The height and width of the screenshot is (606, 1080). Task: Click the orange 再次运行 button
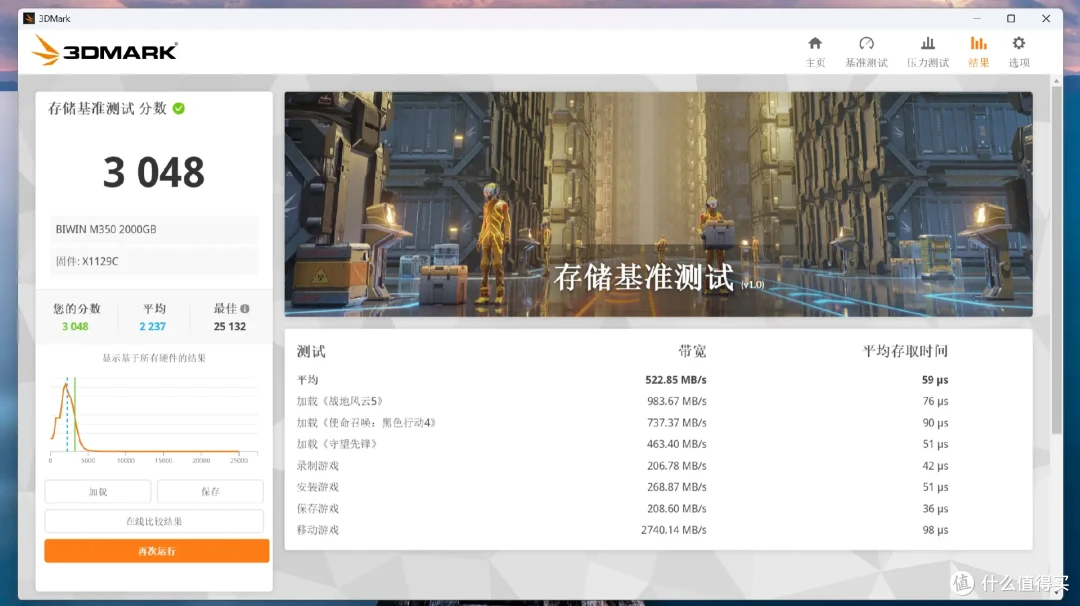156,551
